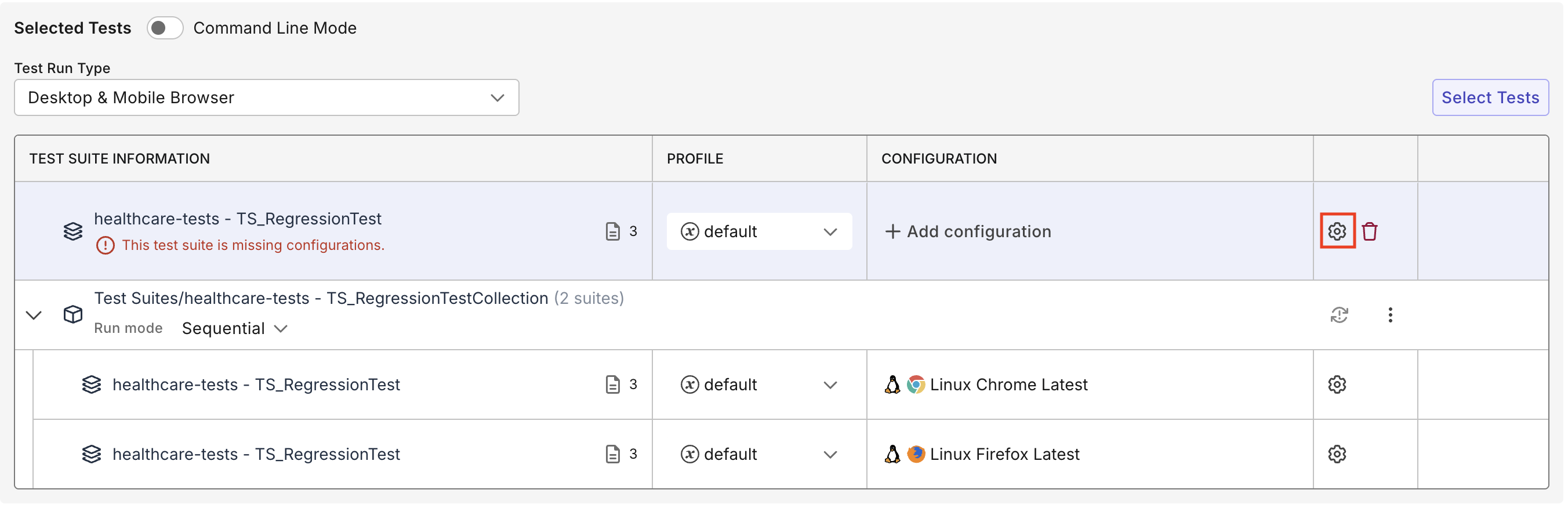Click 'This test suite is missing configurations.' message
The width and height of the screenshot is (1568, 508).
coord(253,245)
